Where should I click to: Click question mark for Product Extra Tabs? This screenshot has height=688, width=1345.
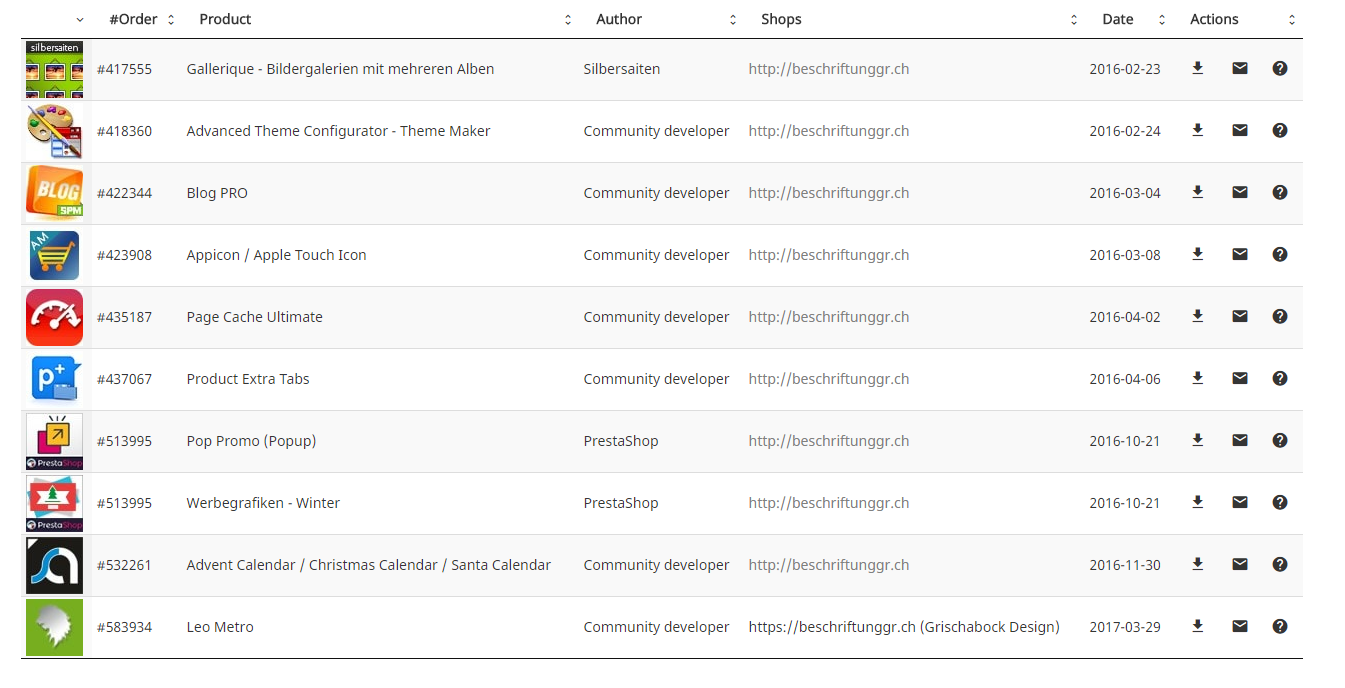[1279, 378]
